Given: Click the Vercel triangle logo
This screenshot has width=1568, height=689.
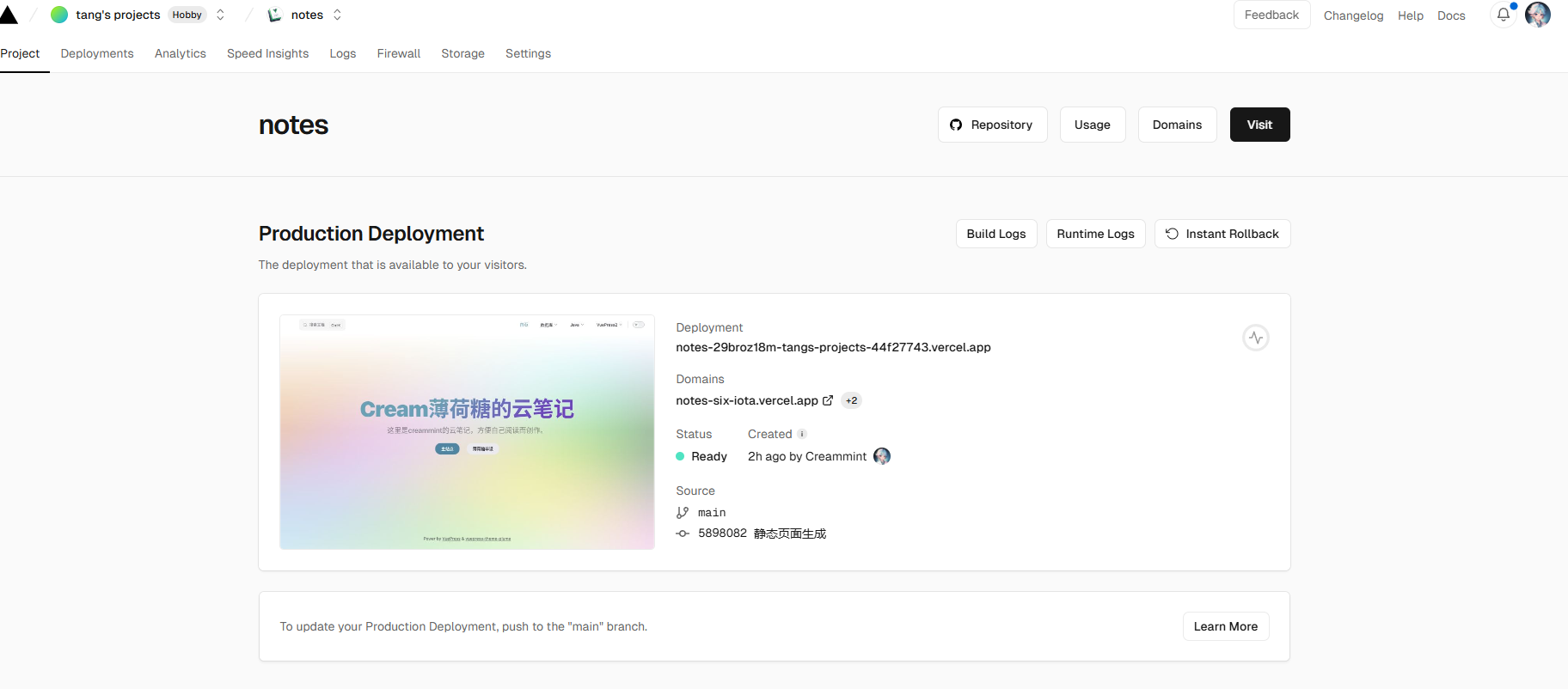Looking at the screenshot, I should (x=9, y=15).
